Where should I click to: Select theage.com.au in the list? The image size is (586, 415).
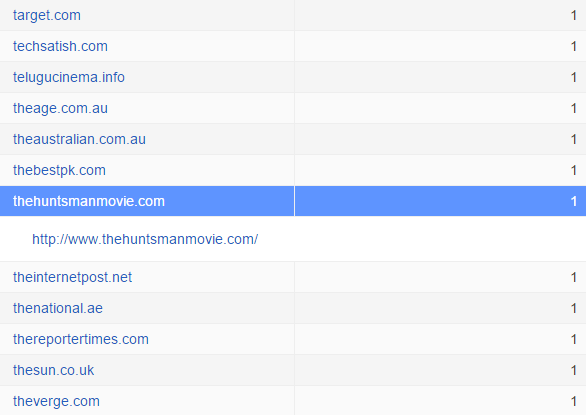pos(60,108)
